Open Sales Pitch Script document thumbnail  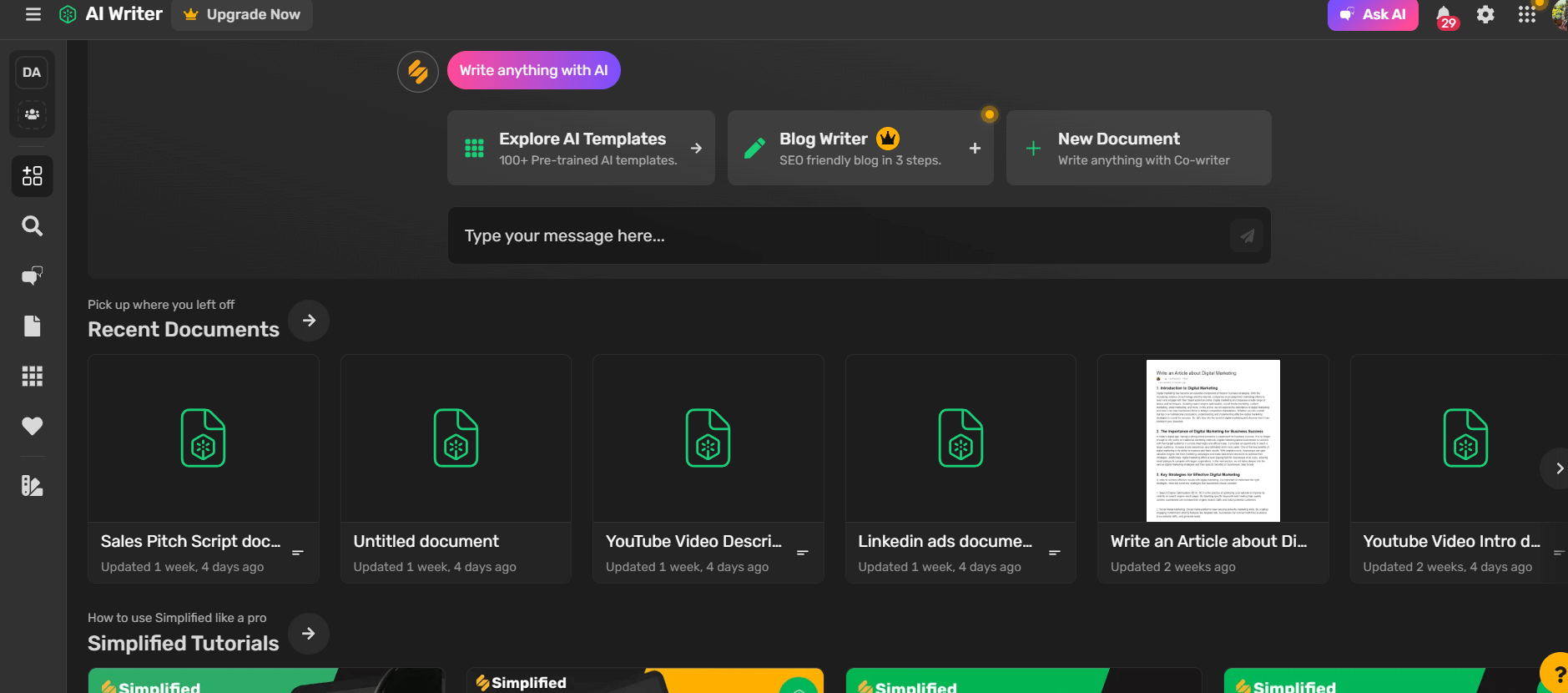tap(204, 438)
